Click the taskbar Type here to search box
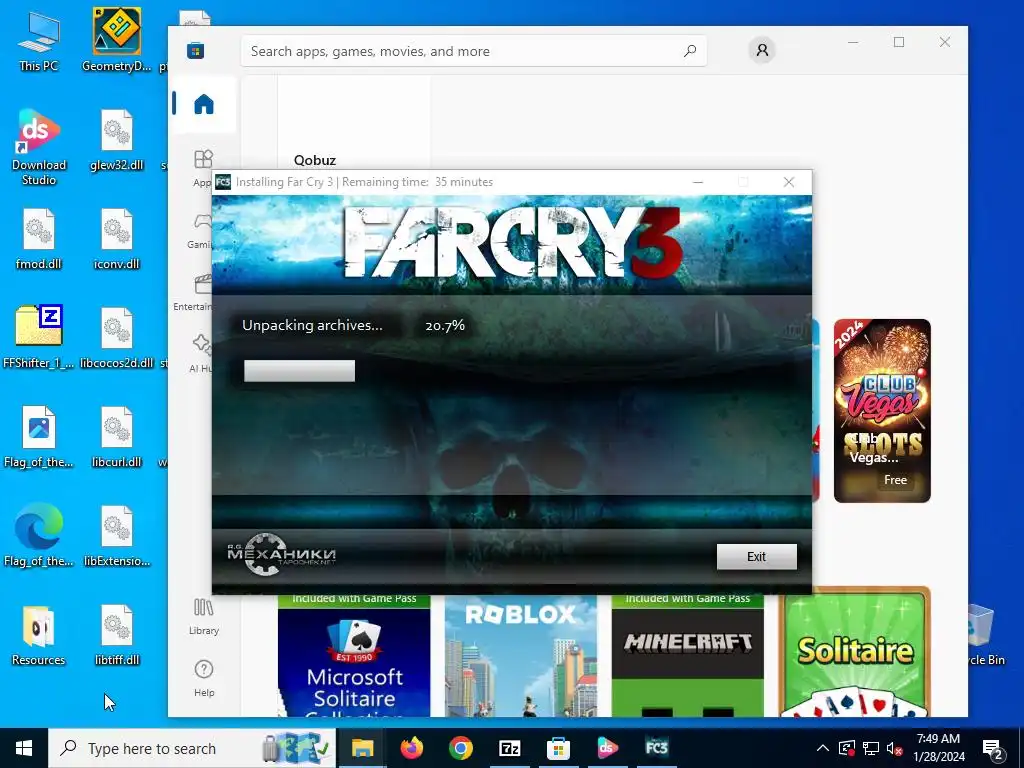 pos(192,748)
